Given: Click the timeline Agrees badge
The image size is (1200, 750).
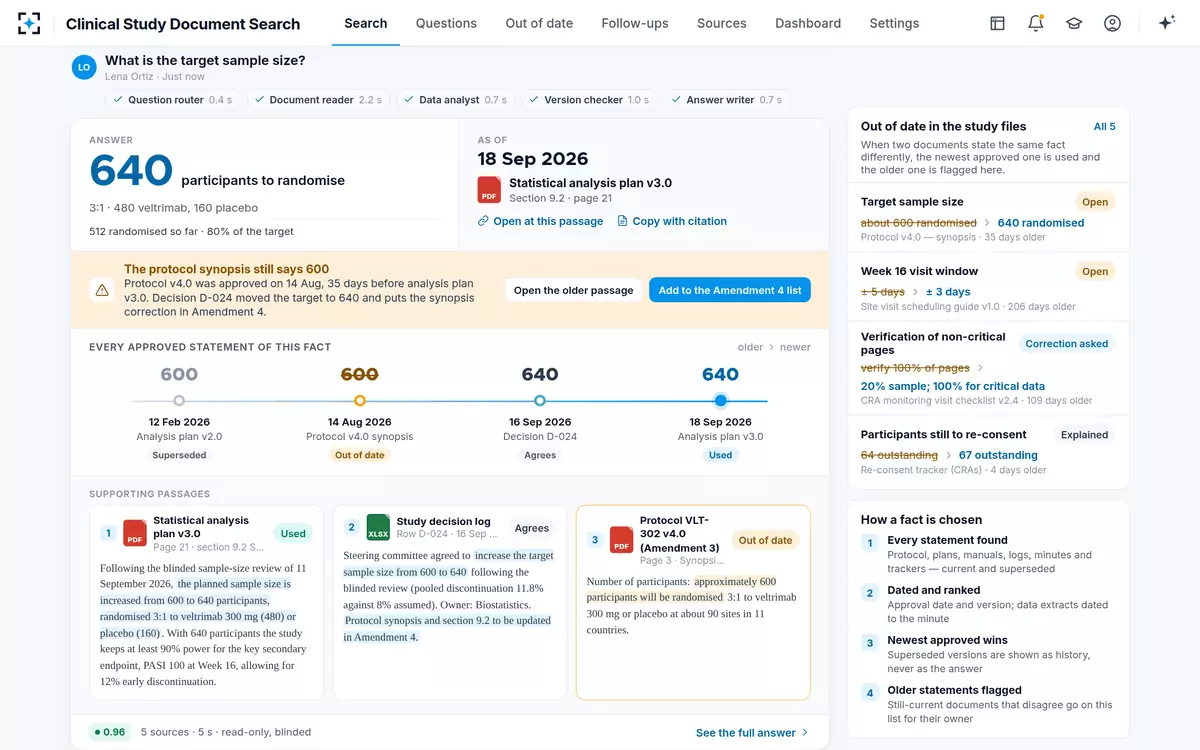Looking at the screenshot, I should [540, 455].
